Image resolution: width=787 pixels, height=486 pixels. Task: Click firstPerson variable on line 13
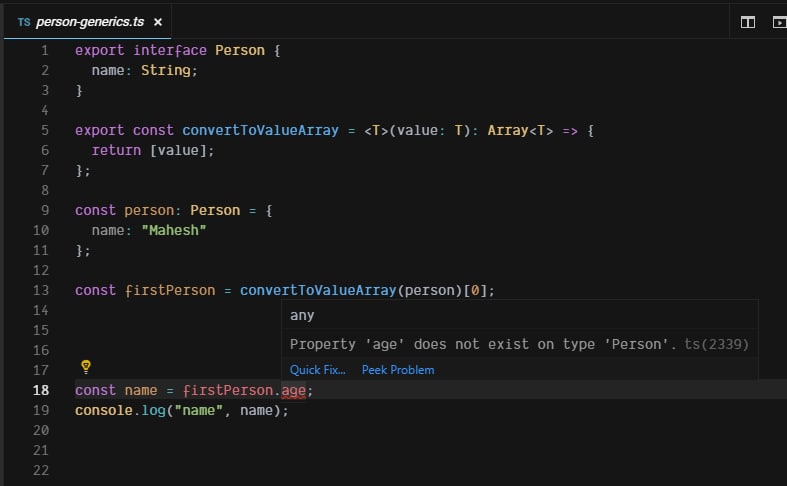(170, 290)
